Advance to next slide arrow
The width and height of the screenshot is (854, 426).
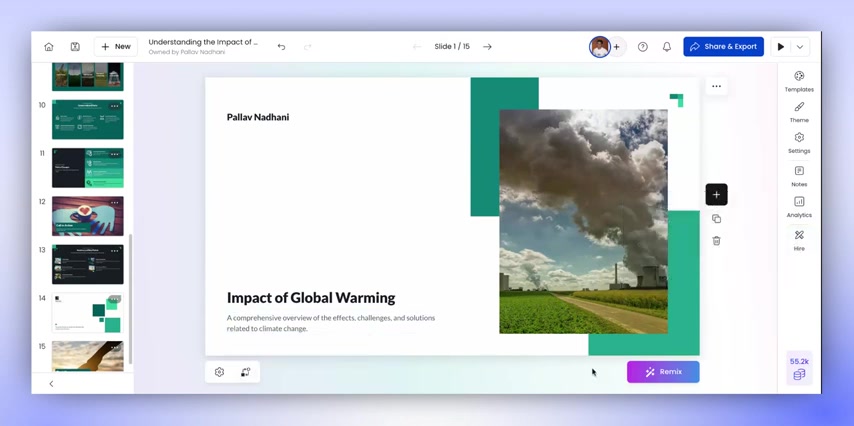tap(487, 47)
